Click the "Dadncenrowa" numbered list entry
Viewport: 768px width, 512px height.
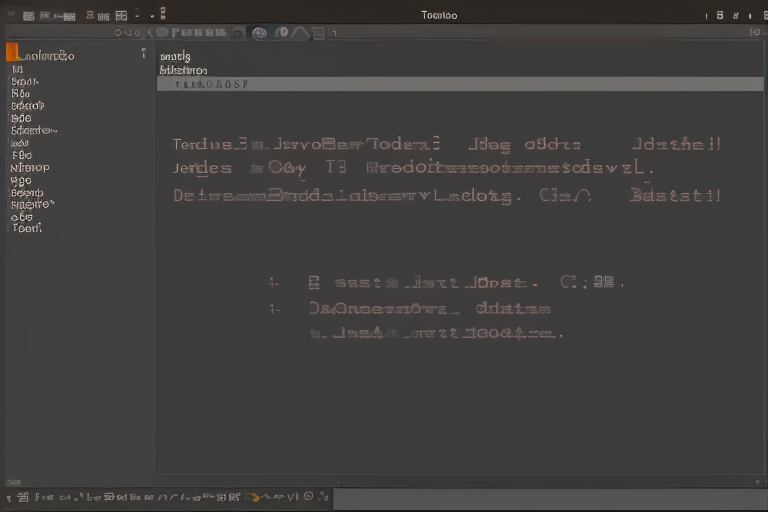pyautogui.click(x=384, y=309)
